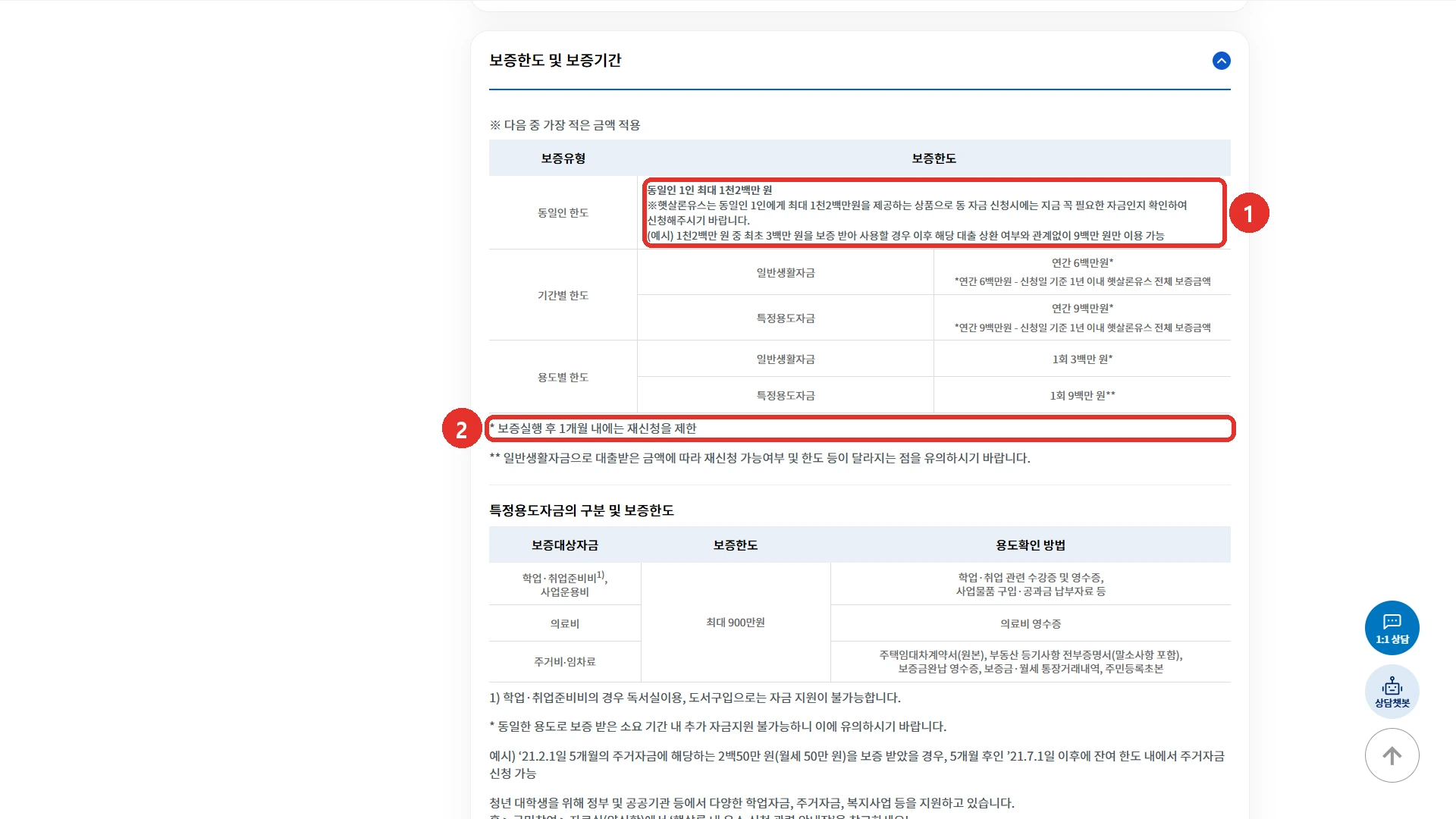Click 특정용도자금 in the 용도별 한도 row
The height and width of the screenshot is (819, 1456).
click(x=786, y=395)
